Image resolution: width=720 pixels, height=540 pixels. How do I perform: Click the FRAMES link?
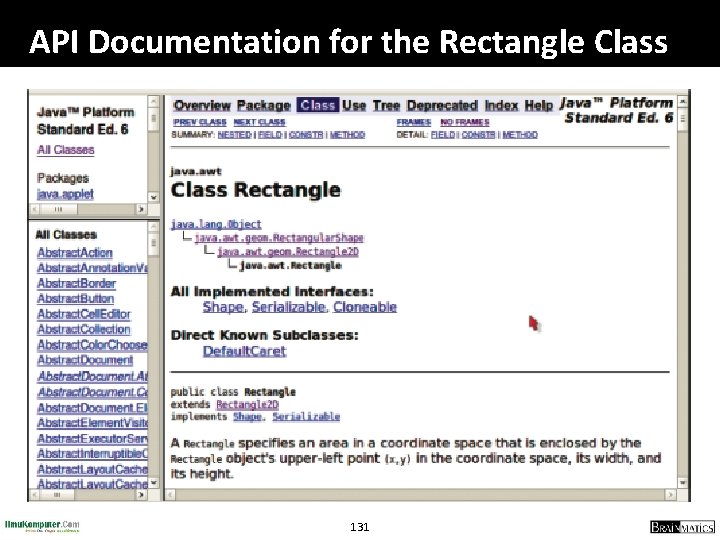pyautogui.click(x=414, y=122)
